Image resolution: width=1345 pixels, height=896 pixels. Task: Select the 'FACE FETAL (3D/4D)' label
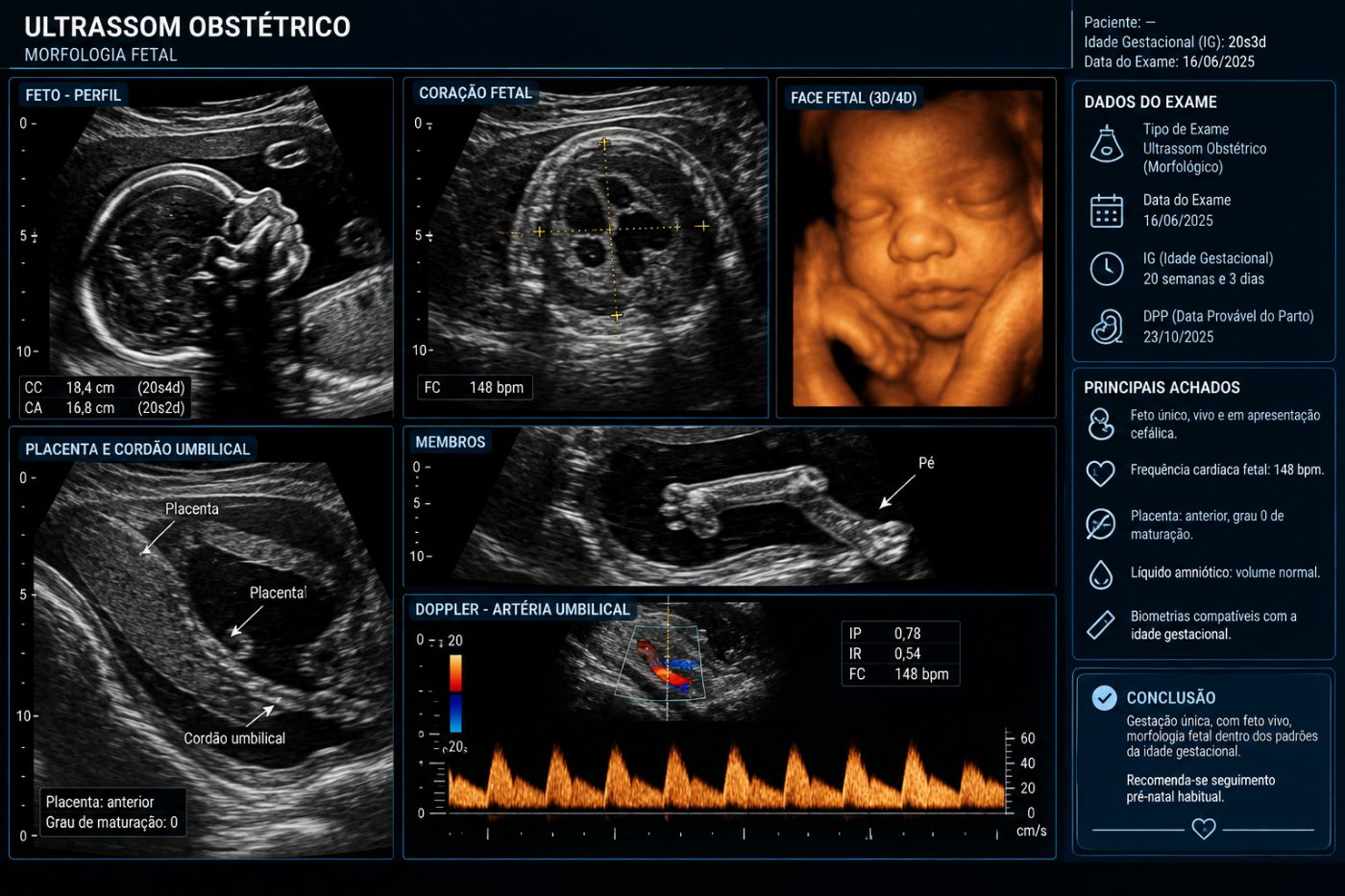tap(854, 98)
